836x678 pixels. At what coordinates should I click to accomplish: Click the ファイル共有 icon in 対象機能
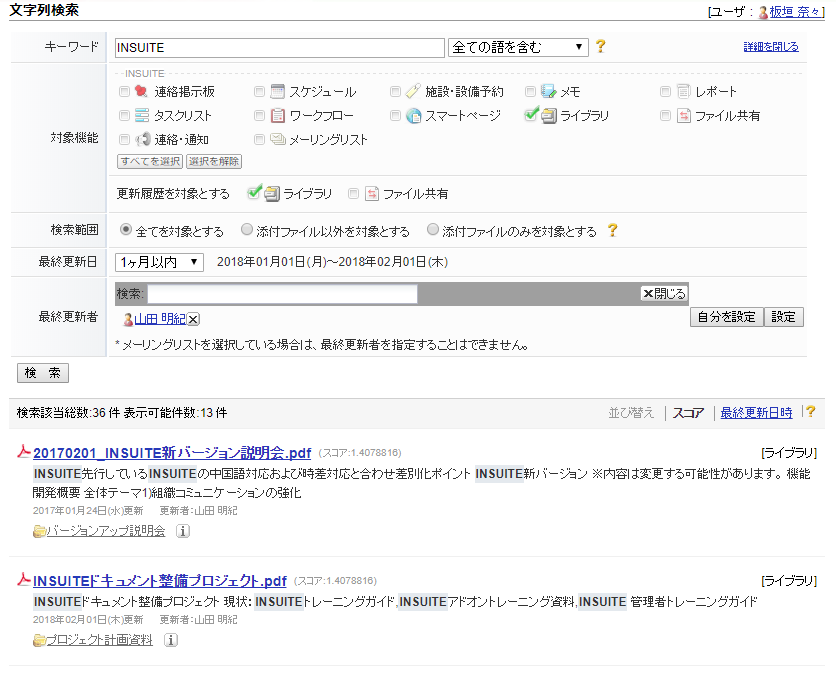coord(684,116)
